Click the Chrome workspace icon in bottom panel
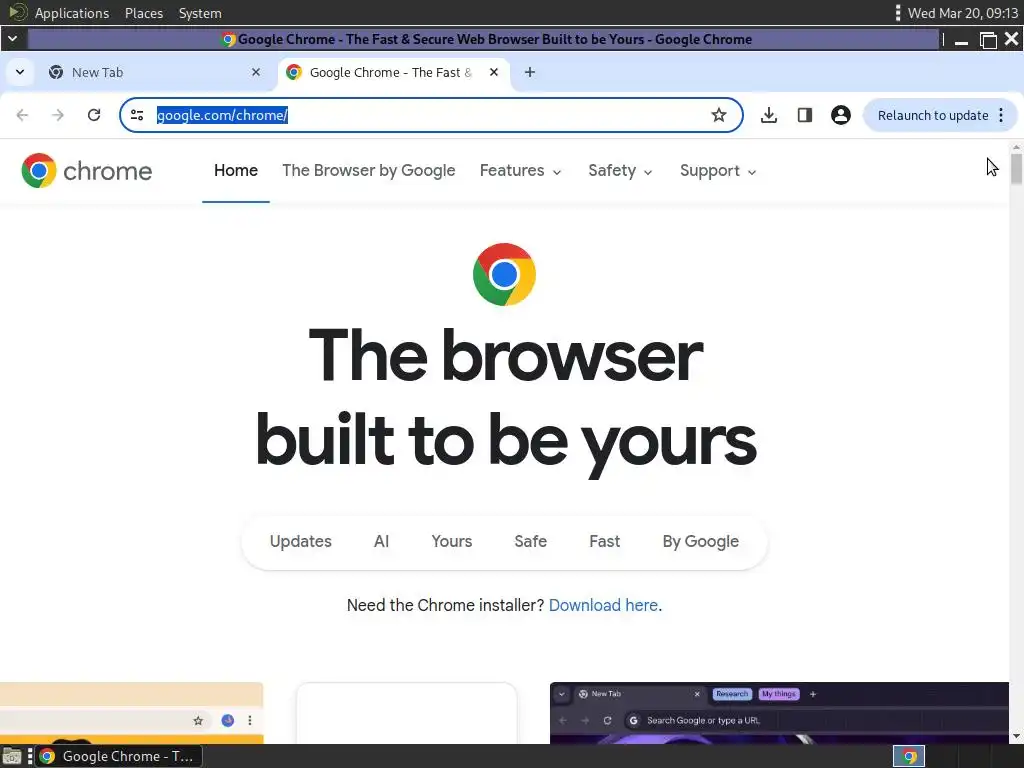The height and width of the screenshot is (768, 1024). coord(909,757)
